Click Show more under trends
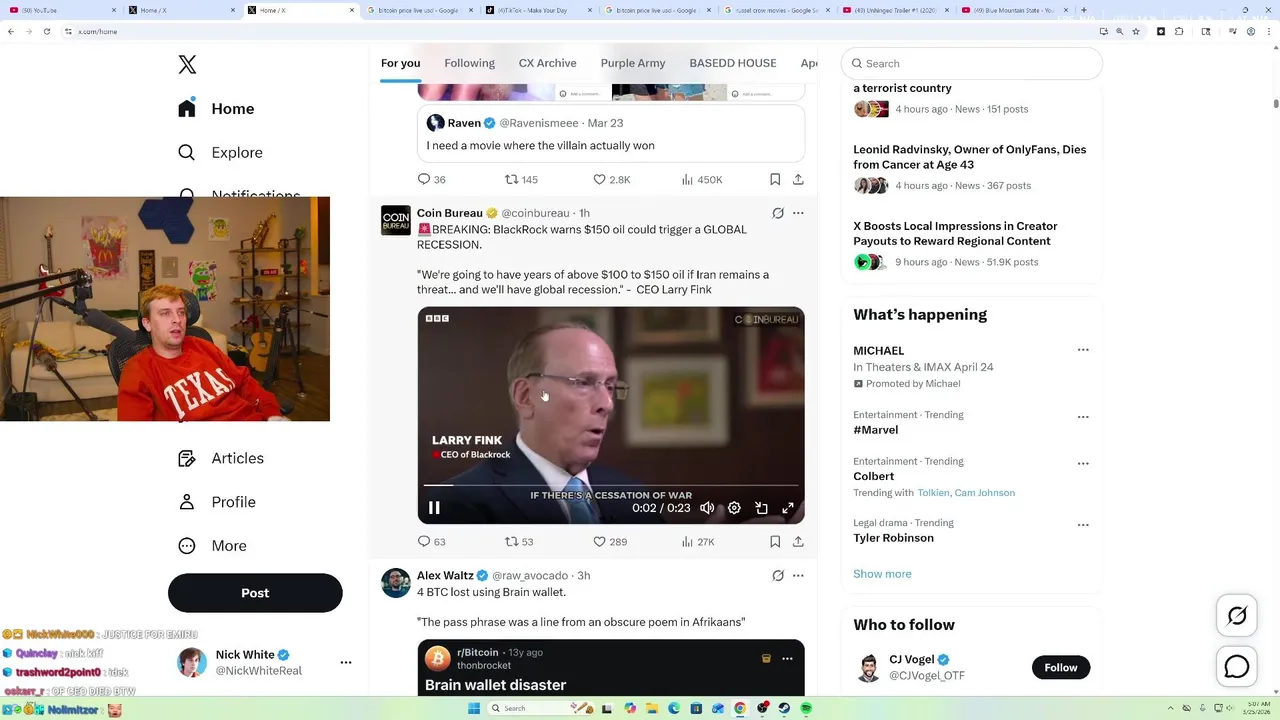1280x720 pixels. coord(882,574)
